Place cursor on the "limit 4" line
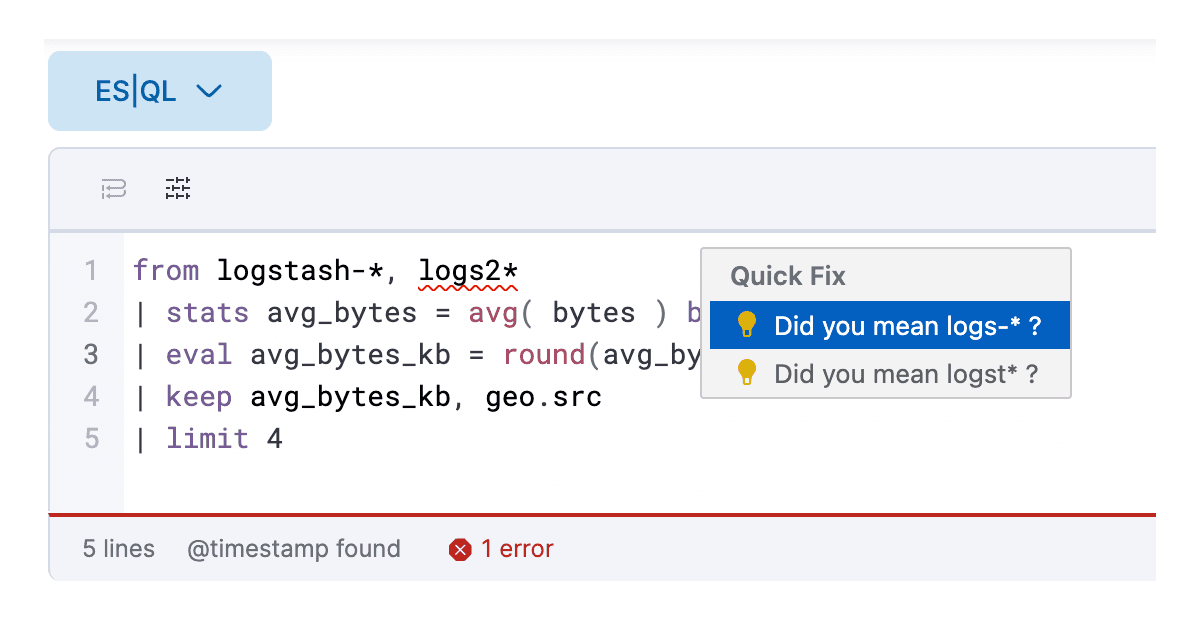The image size is (1200, 628). (x=230, y=438)
